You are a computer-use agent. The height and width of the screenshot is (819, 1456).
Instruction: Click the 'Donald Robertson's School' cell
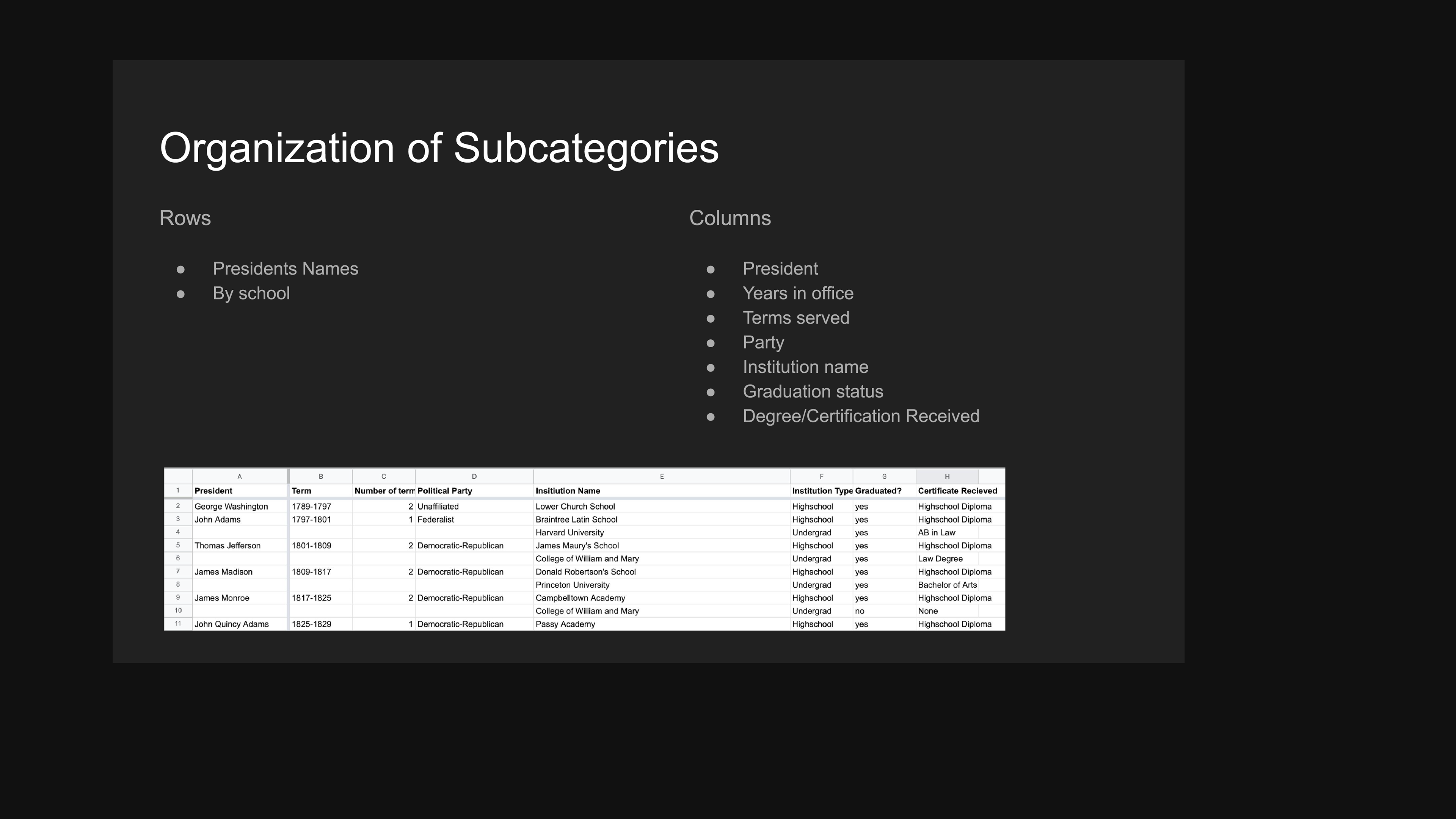(662, 571)
